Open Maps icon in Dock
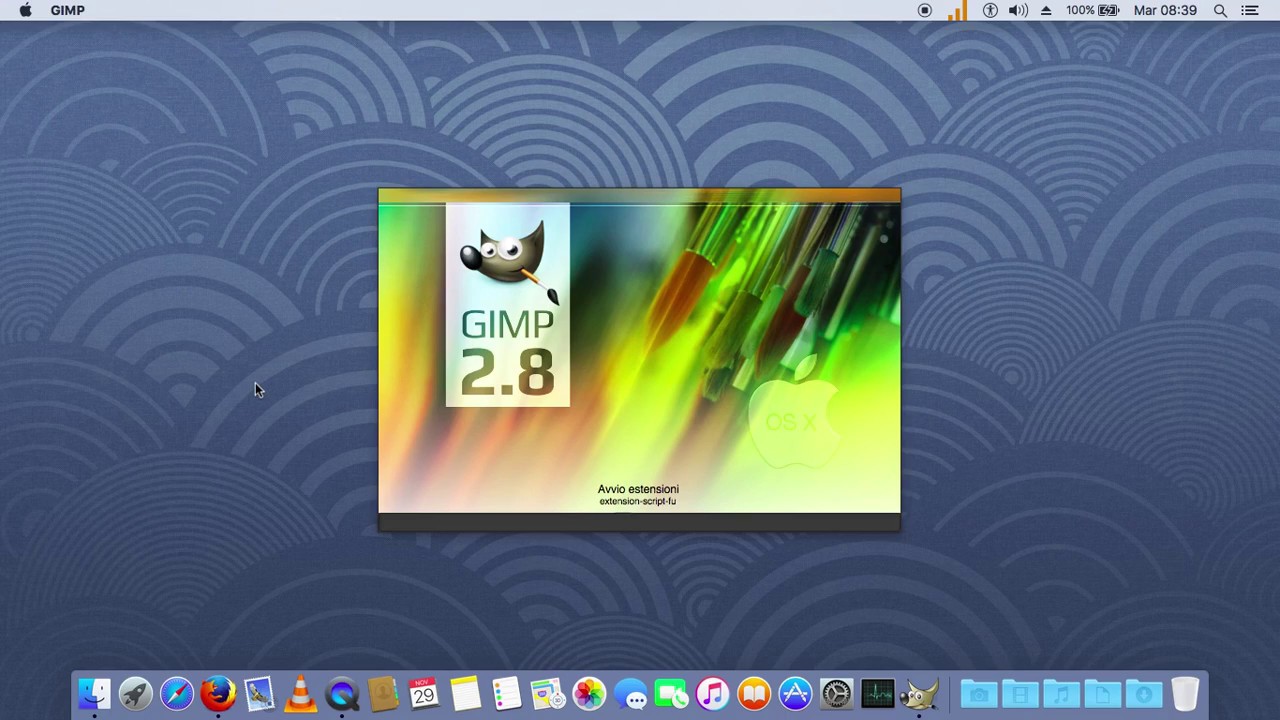The width and height of the screenshot is (1280, 720). click(x=548, y=694)
